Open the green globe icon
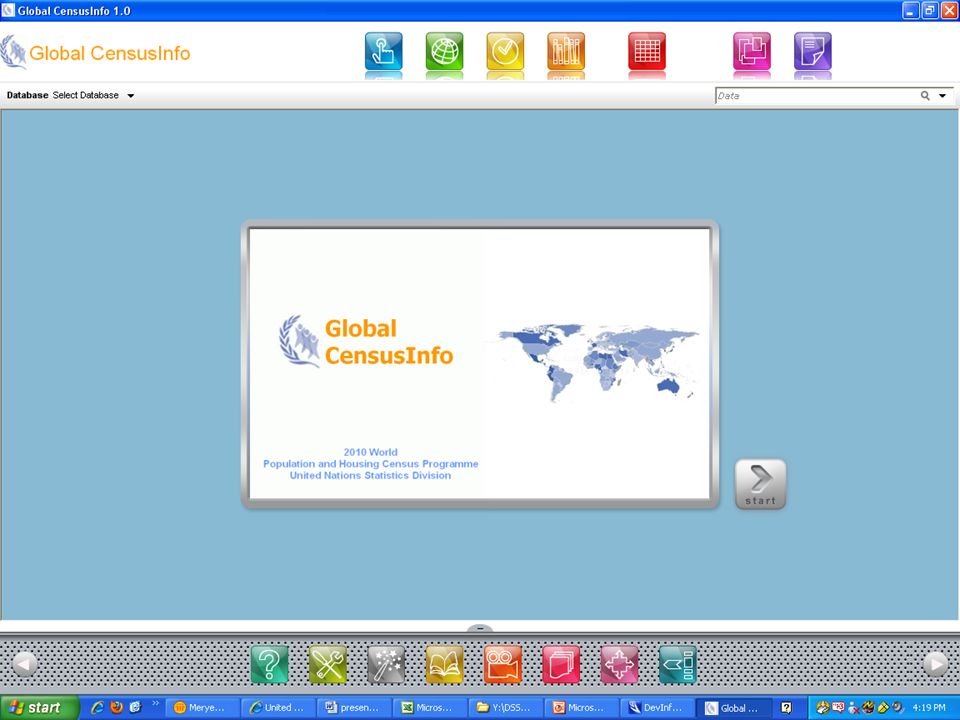The width and height of the screenshot is (960, 720). click(444, 51)
